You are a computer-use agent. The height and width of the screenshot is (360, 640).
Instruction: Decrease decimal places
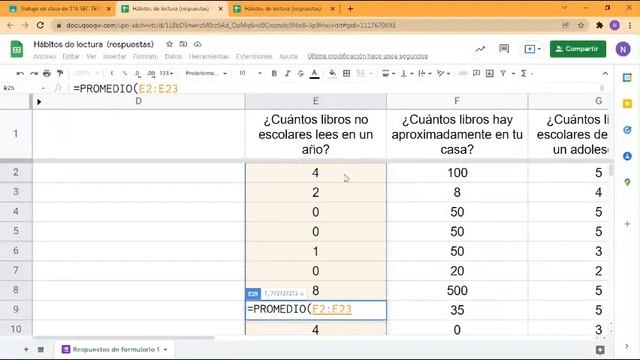click(x=138, y=73)
